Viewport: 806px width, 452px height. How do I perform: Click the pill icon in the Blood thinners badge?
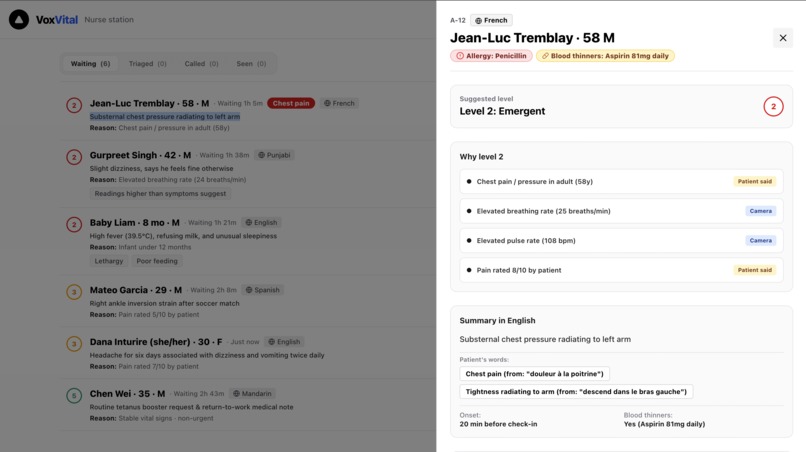(545, 56)
